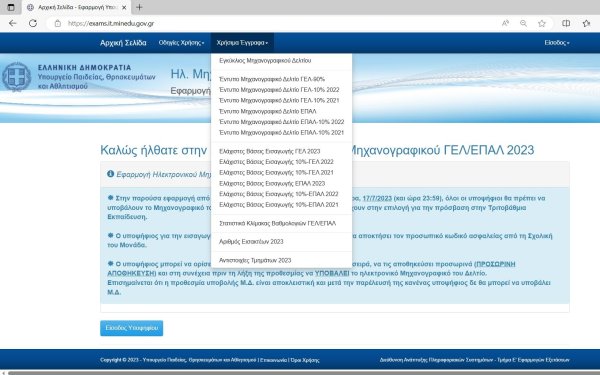Click the underlined ΠΡΟΣΩΡΙΝΗ text

coord(496,264)
